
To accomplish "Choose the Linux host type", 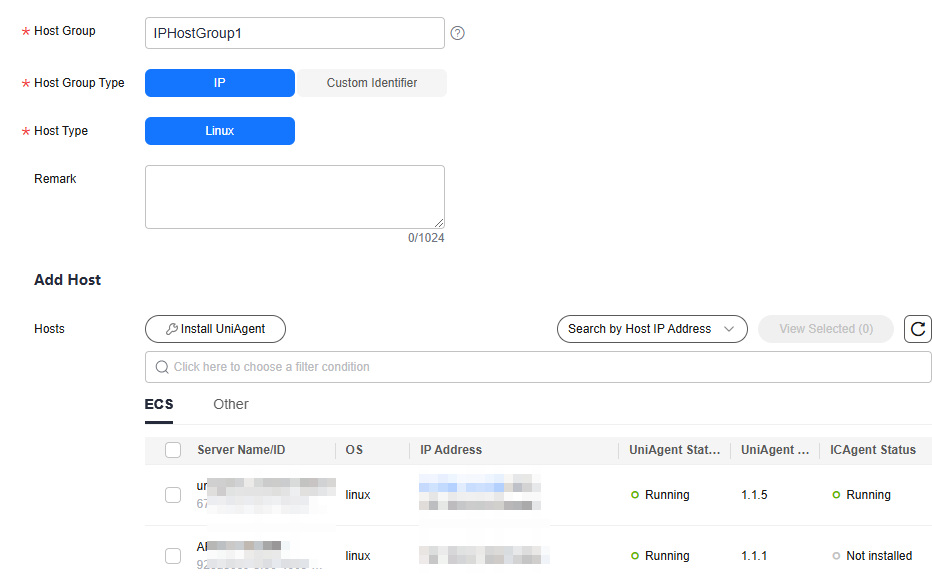I will point(220,131).
